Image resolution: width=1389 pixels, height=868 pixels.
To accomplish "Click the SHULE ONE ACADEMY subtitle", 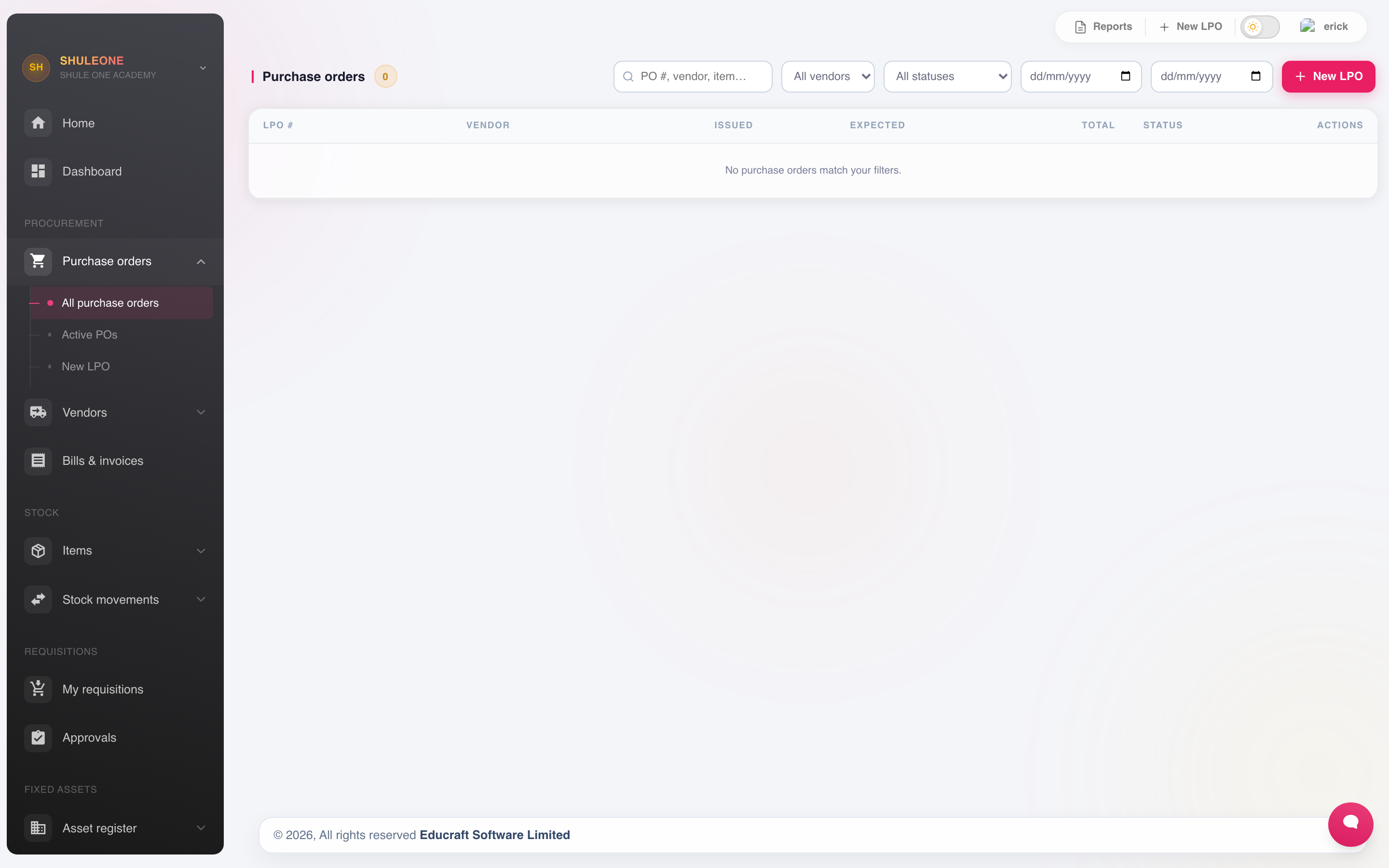I will (108, 75).
